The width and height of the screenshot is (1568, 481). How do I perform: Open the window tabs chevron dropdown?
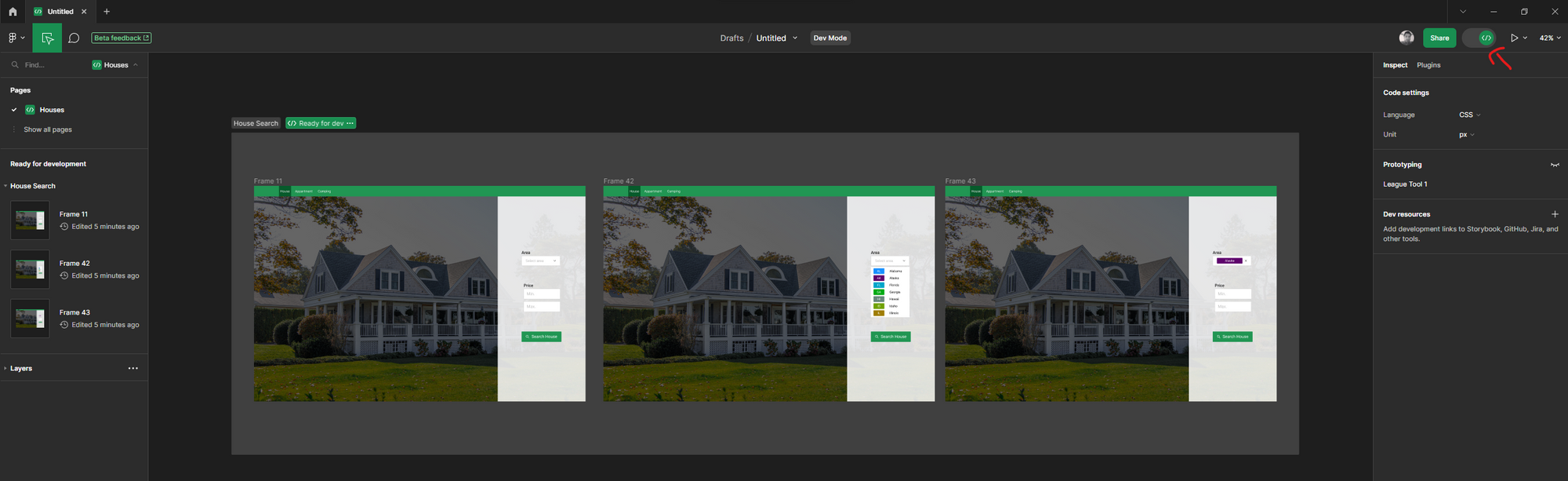(x=1463, y=12)
